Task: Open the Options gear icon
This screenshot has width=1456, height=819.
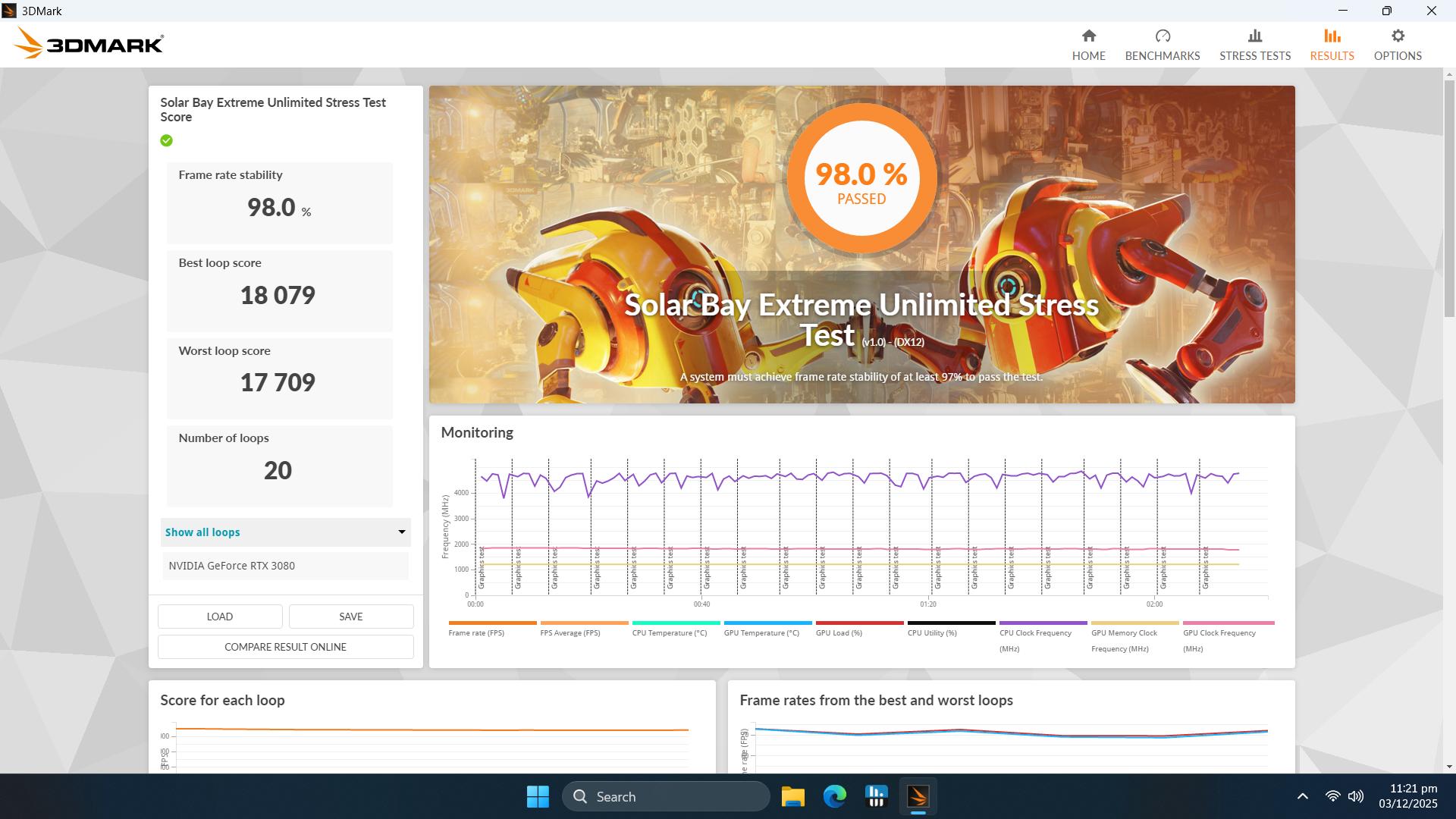Action: coord(1398,43)
